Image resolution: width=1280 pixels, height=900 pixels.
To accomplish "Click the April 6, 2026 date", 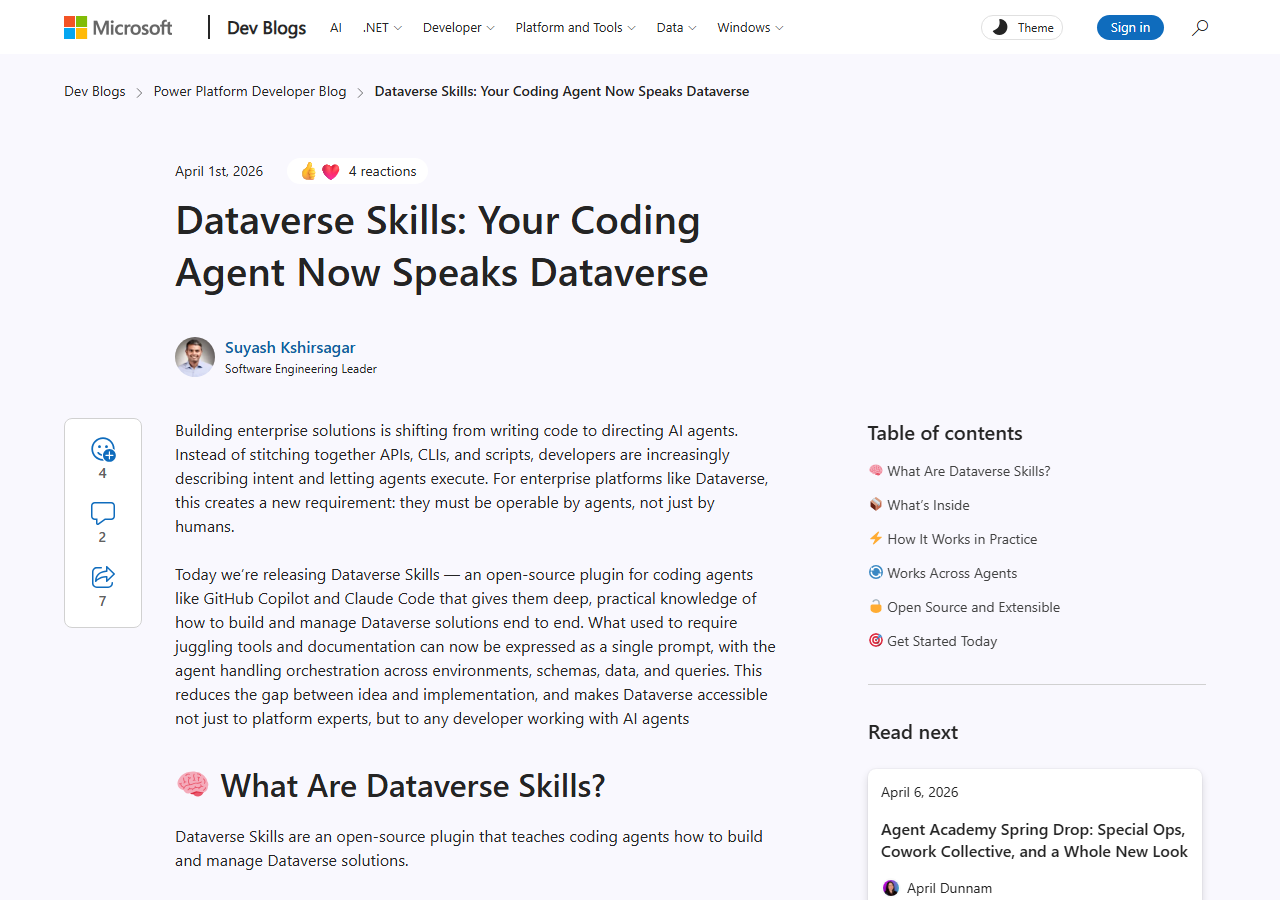I will point(919,792).
